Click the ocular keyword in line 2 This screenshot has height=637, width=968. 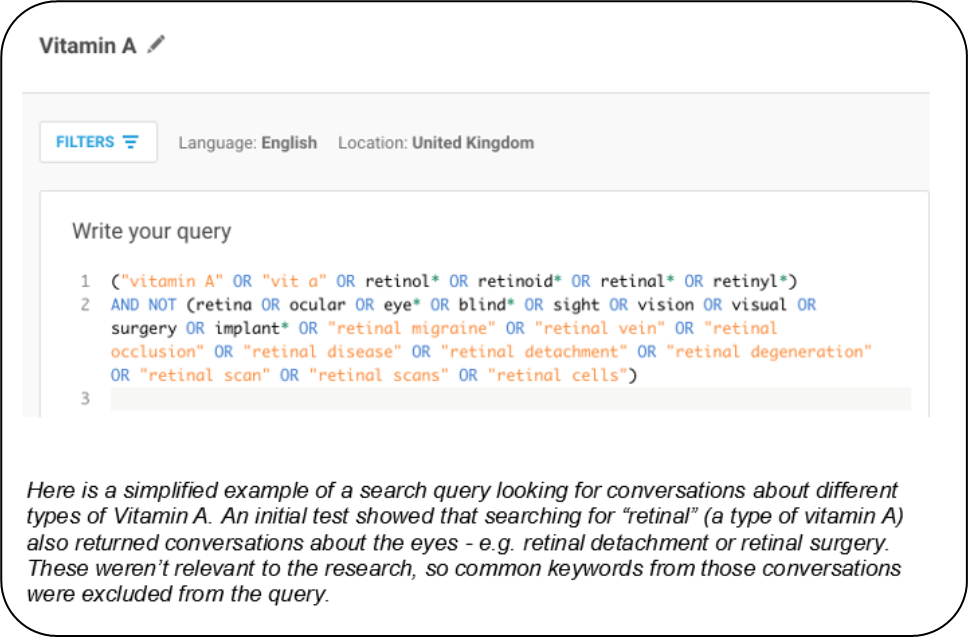(x=317, y=305)
